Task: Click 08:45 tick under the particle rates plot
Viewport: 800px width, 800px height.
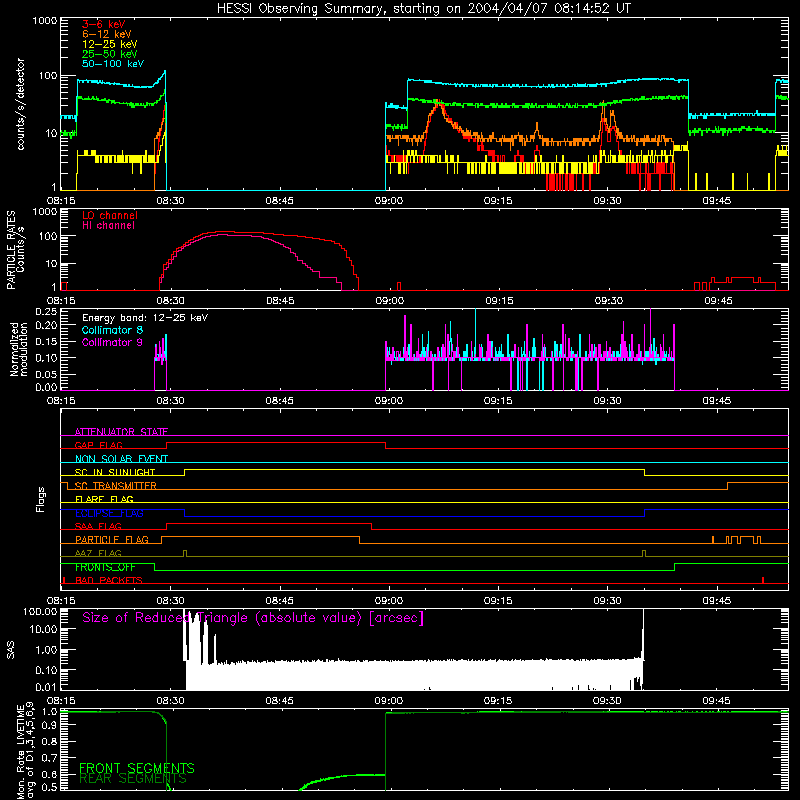Action: 280,301
